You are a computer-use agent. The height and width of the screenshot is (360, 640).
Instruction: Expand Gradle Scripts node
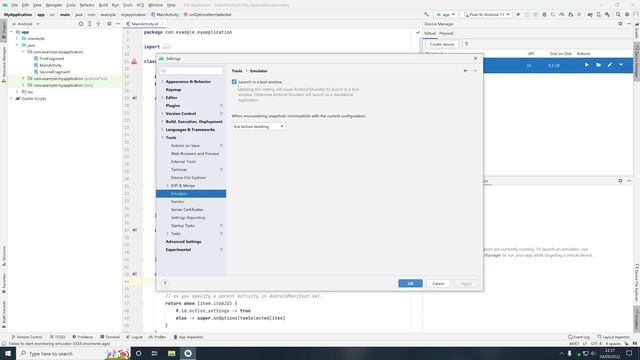point(11,98)
